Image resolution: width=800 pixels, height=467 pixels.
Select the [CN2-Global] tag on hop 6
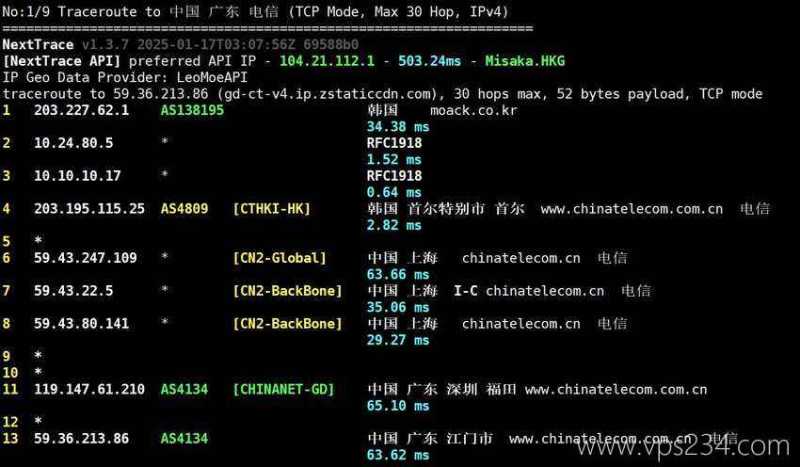tap(279, 258)
